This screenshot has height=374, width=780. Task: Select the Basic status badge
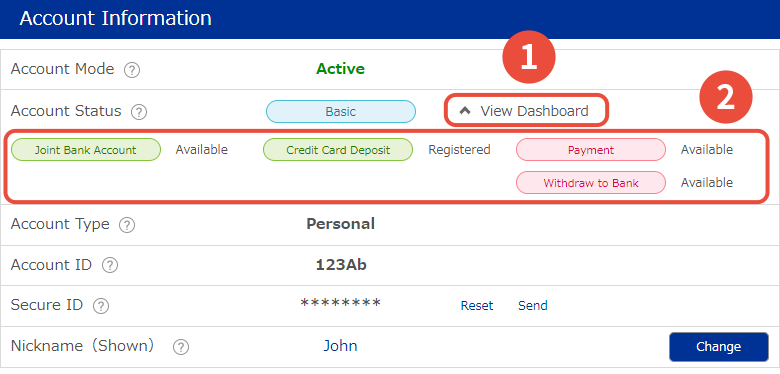[341, 111]
